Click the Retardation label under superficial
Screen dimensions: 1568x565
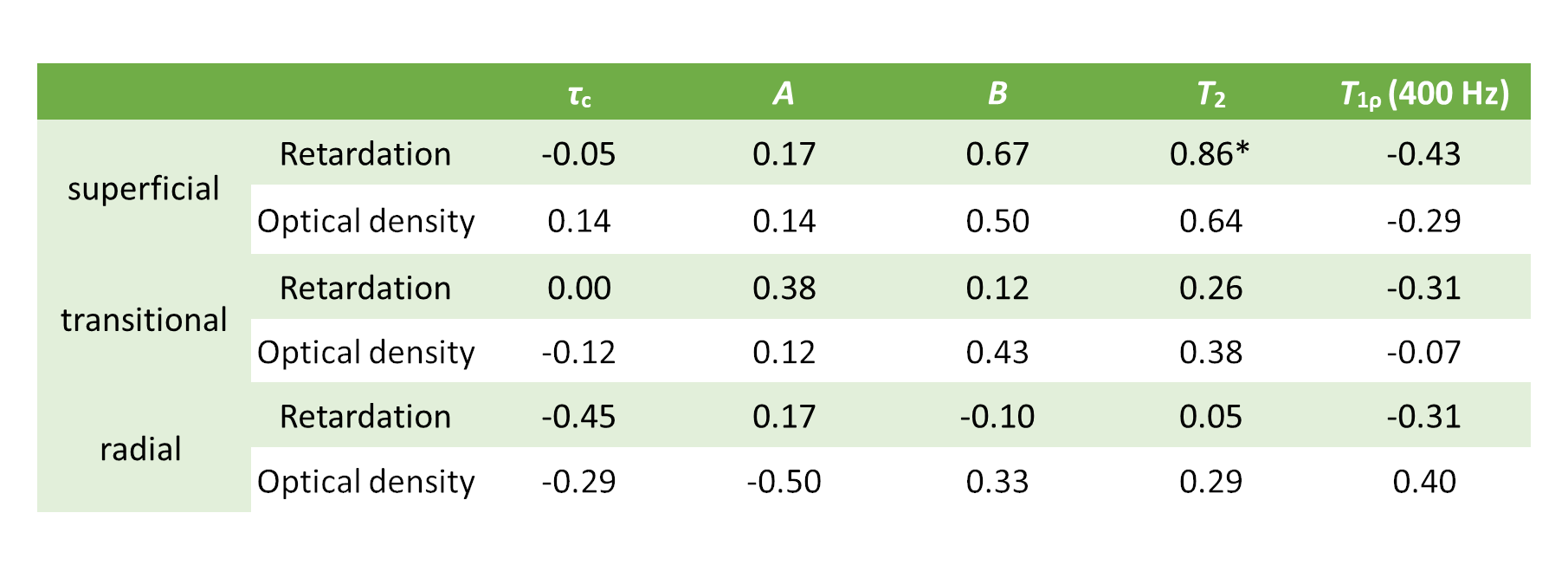[x=365, y=154]
